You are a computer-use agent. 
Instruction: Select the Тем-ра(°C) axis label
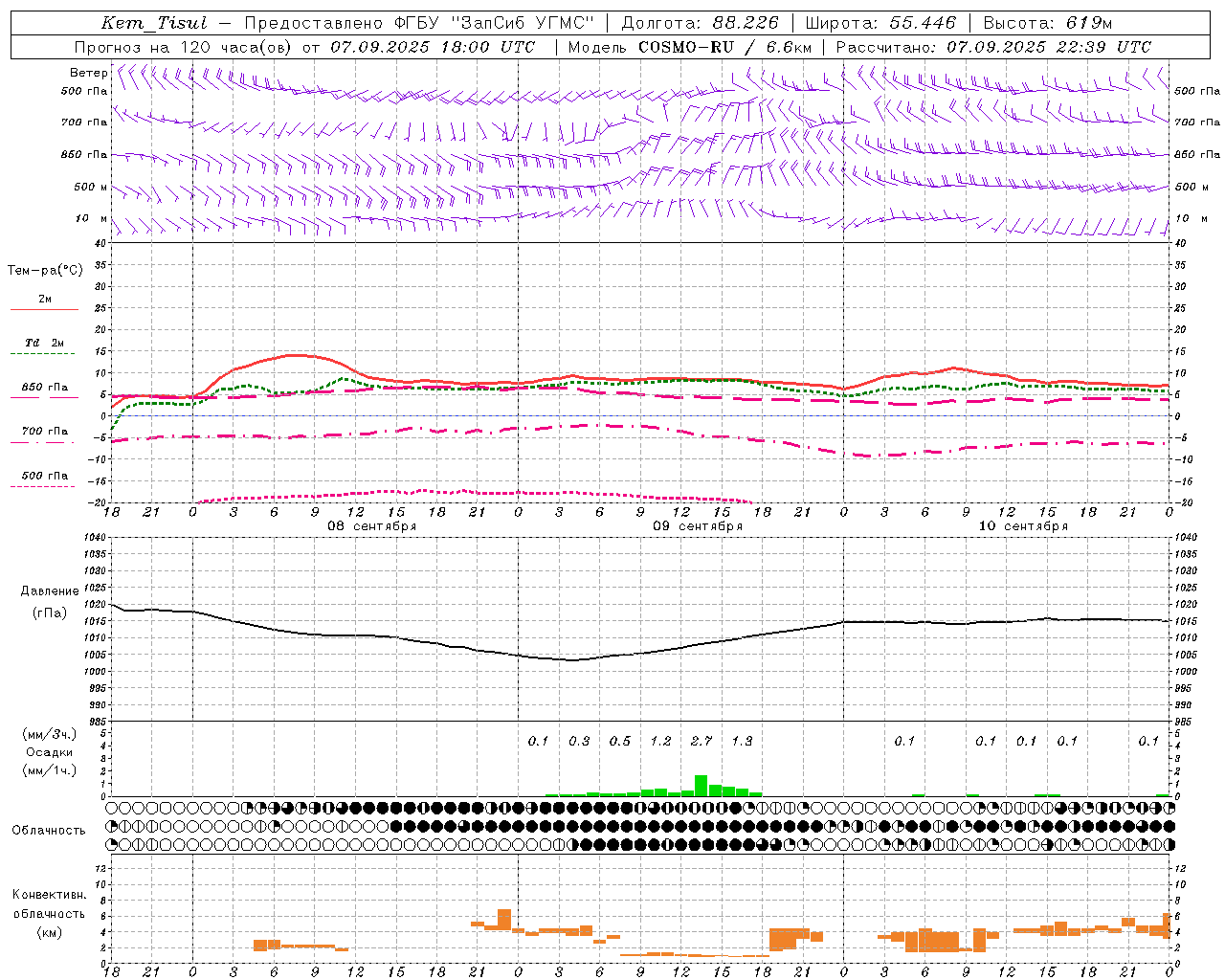pyautogui.click(x=45, y=271)
